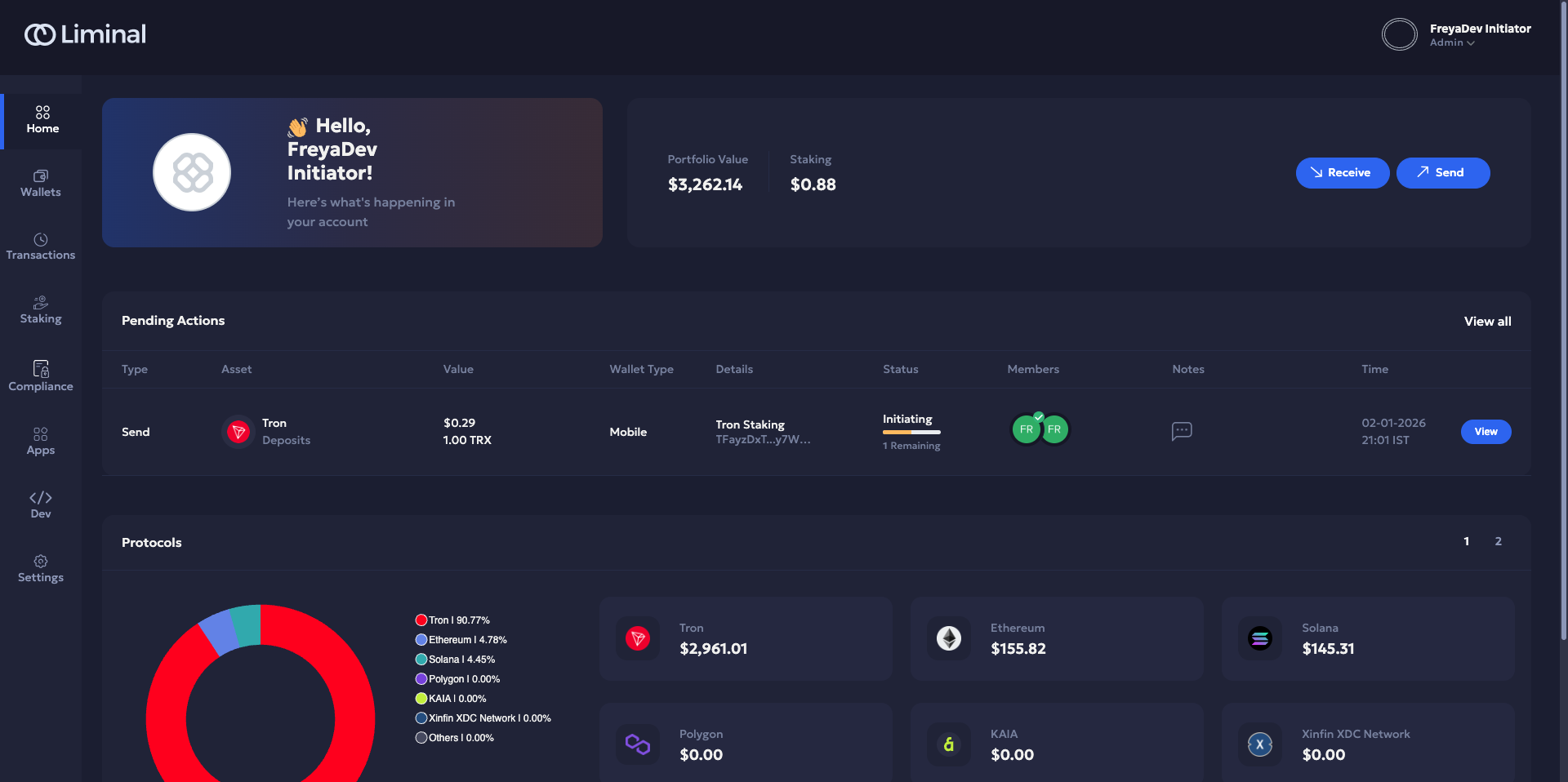Click 1 Remaining status text
Image resolution: width=1568 pixels, height=782 pixels.
[x=911, y=446]
